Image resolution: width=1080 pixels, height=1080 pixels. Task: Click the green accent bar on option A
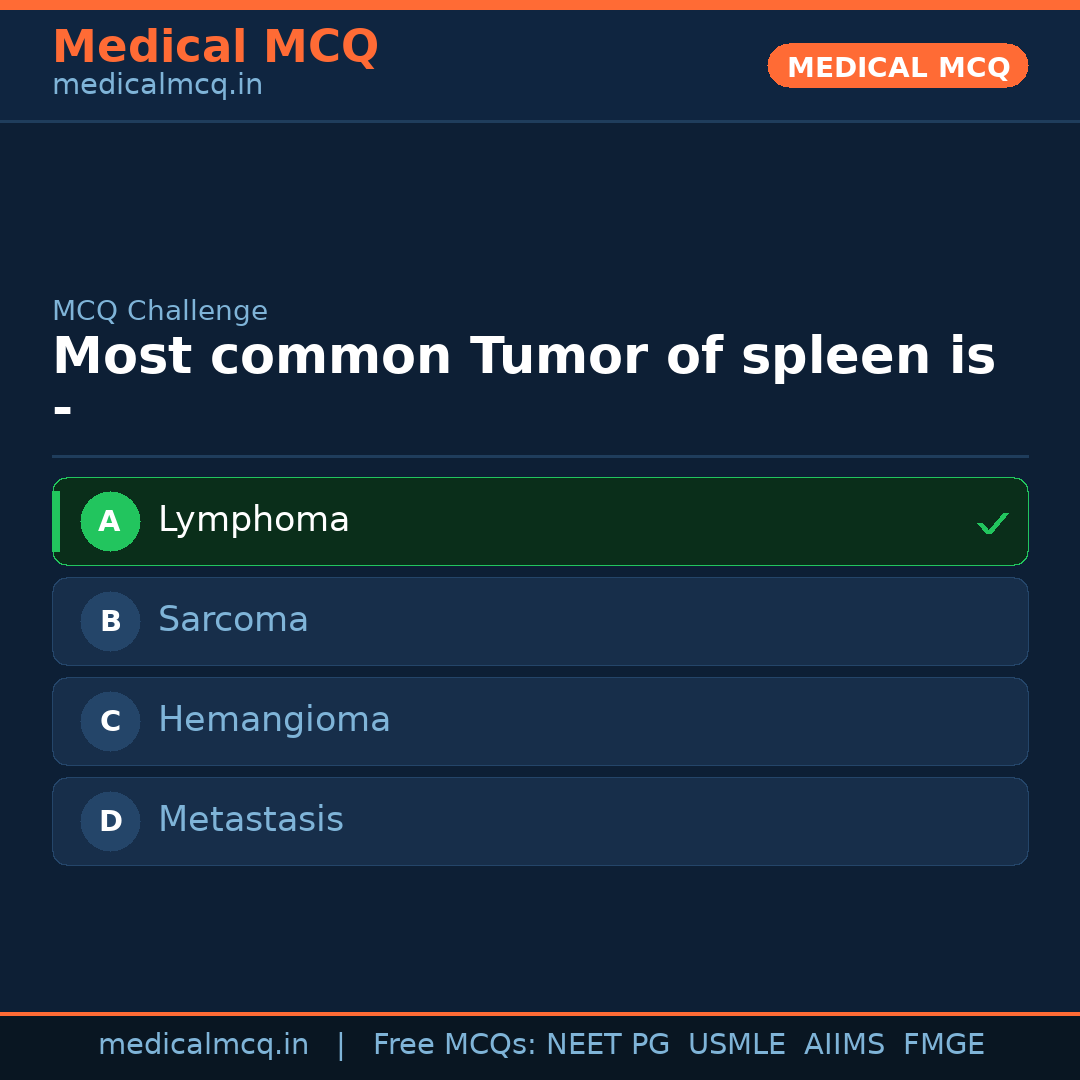[56, 521]
